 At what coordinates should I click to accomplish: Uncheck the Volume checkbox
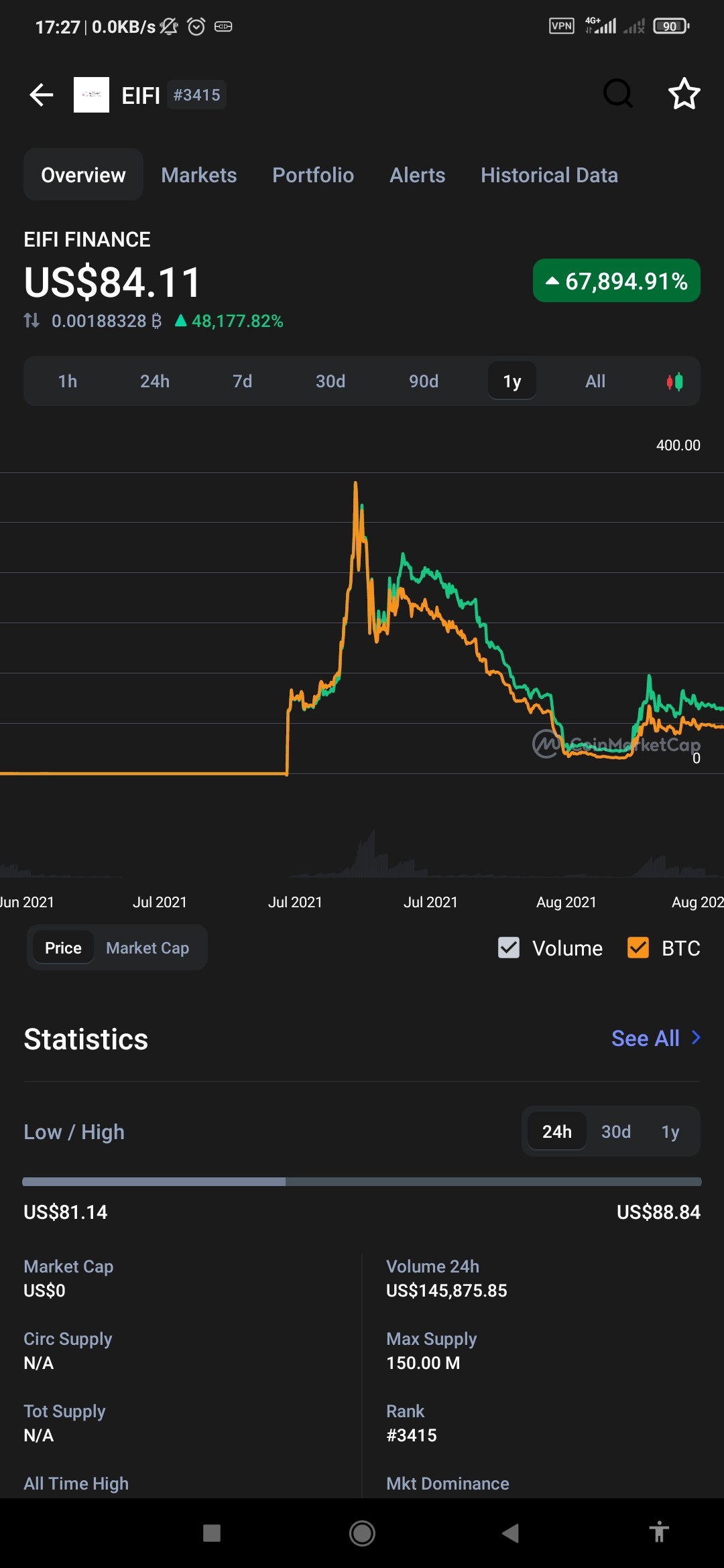point(509,948)
